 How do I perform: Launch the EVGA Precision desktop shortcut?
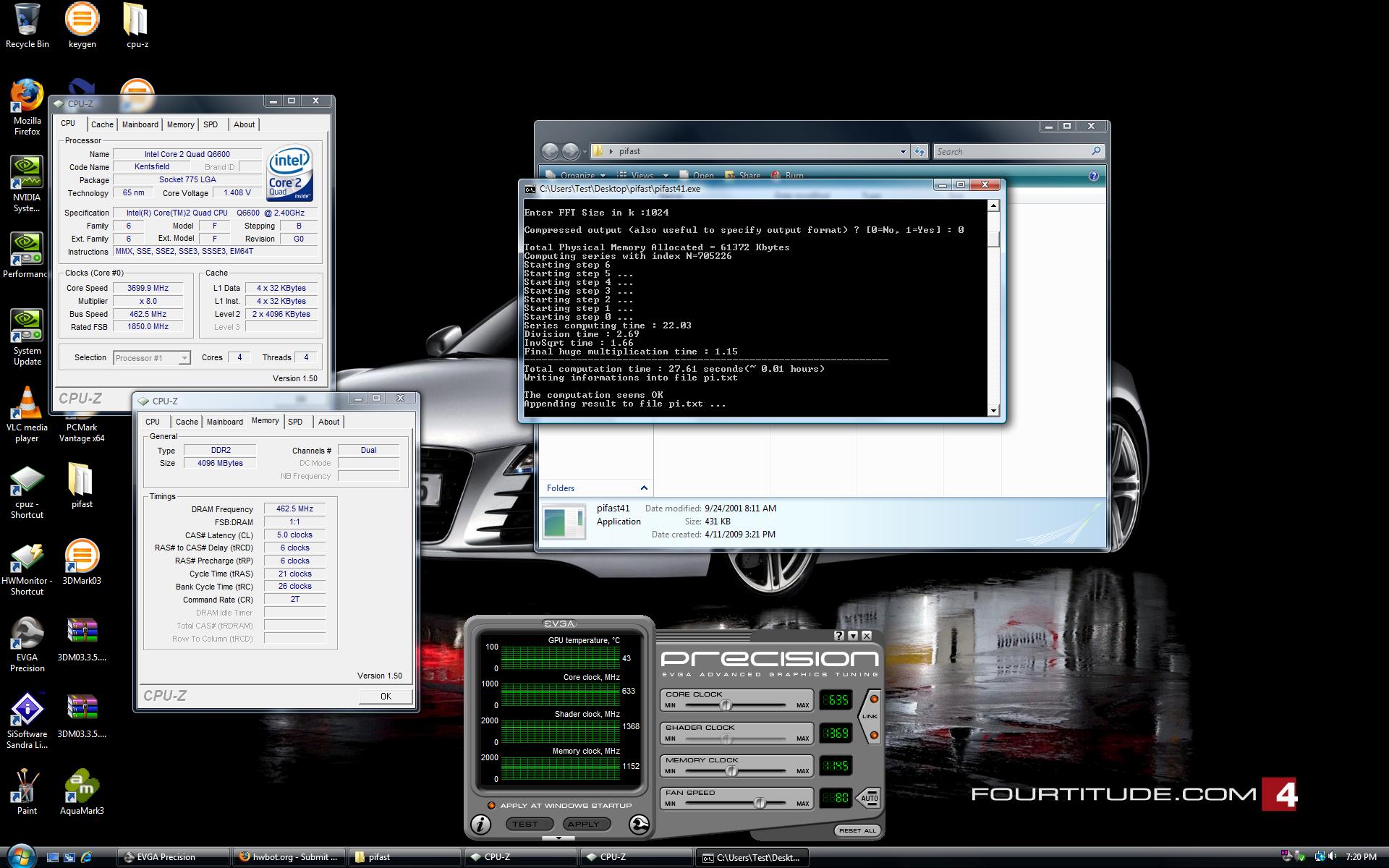pos(27,645)
